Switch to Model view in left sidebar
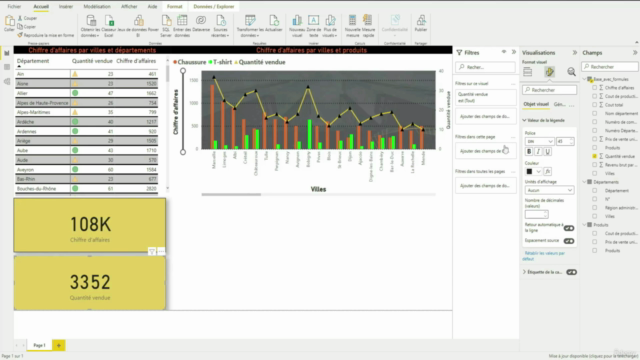The image size is (640, 360). [x=7, y=82]
